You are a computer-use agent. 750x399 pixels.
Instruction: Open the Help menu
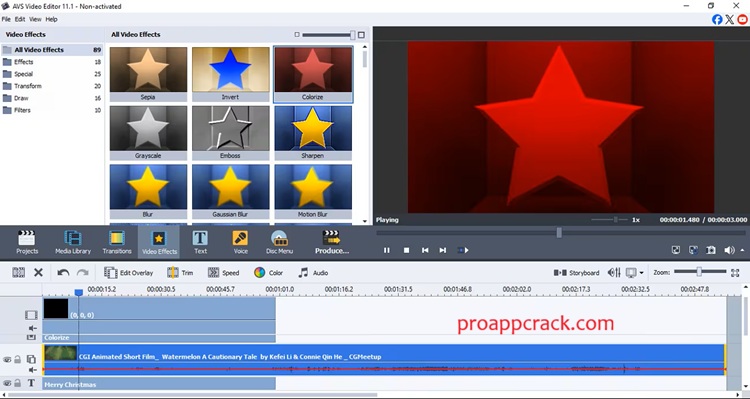[51, 19]
